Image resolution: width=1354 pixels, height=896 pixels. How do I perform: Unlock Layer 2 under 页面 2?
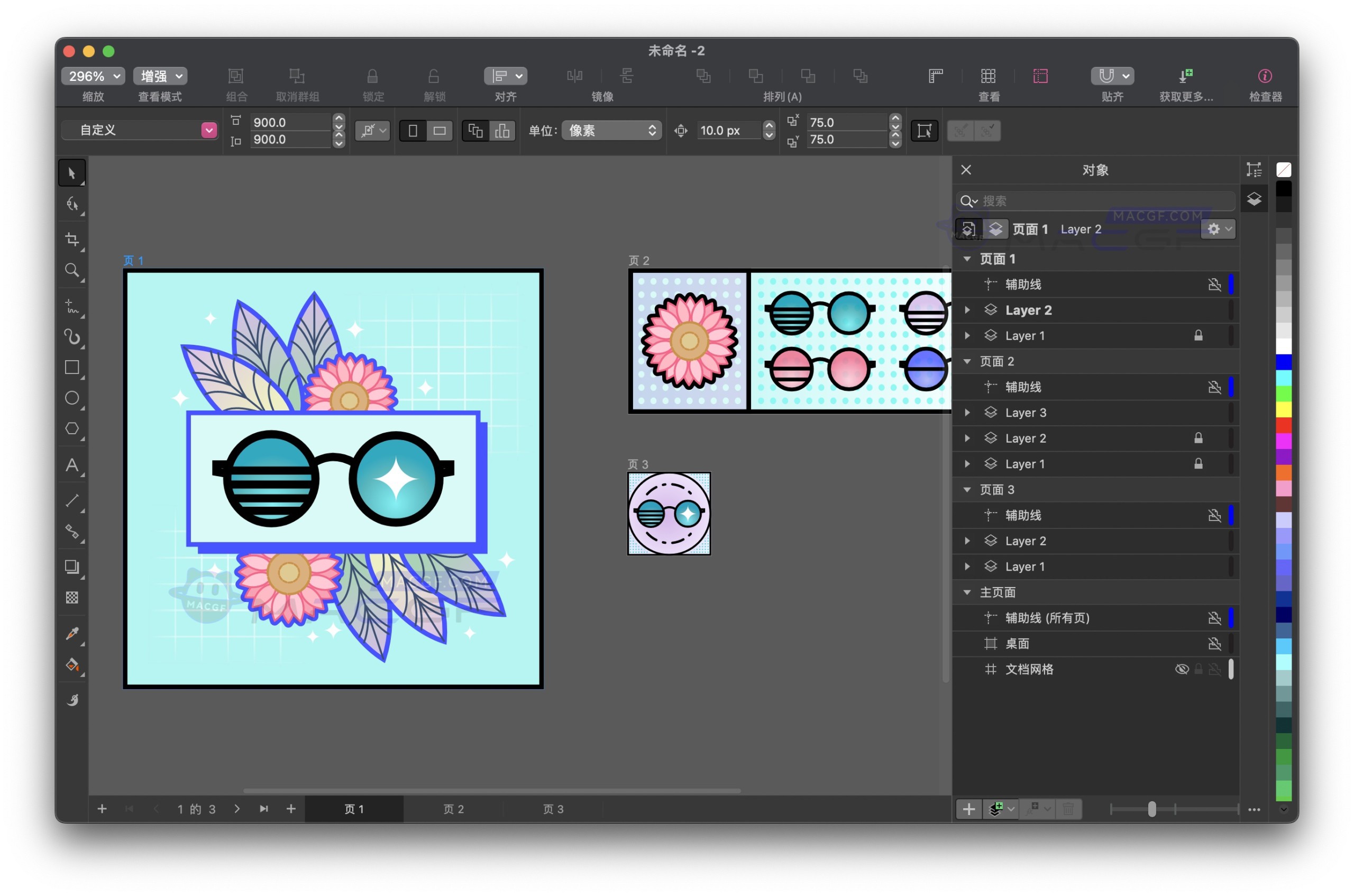pos(1198,438)
